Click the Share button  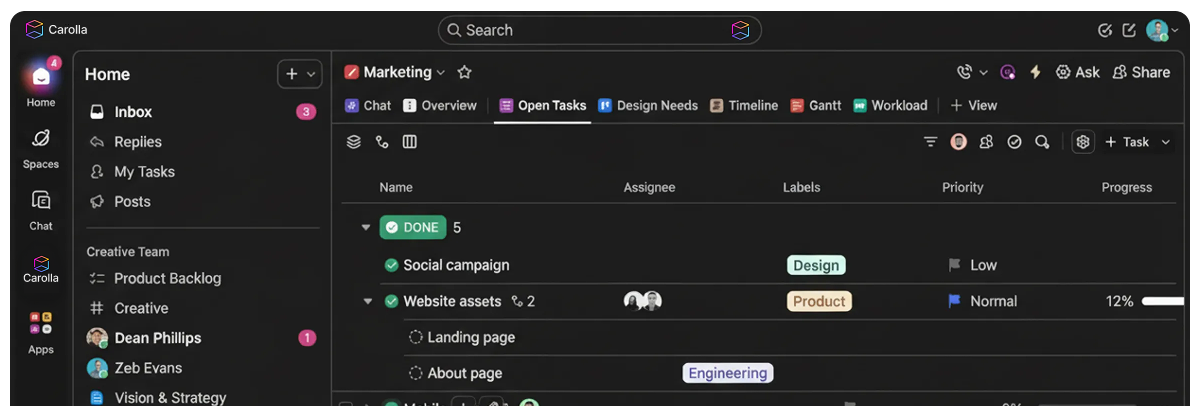pos(1141,72)
